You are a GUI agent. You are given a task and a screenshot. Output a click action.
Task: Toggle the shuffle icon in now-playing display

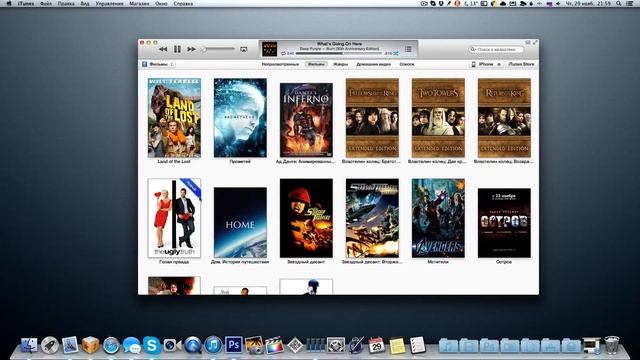[396, 53]
